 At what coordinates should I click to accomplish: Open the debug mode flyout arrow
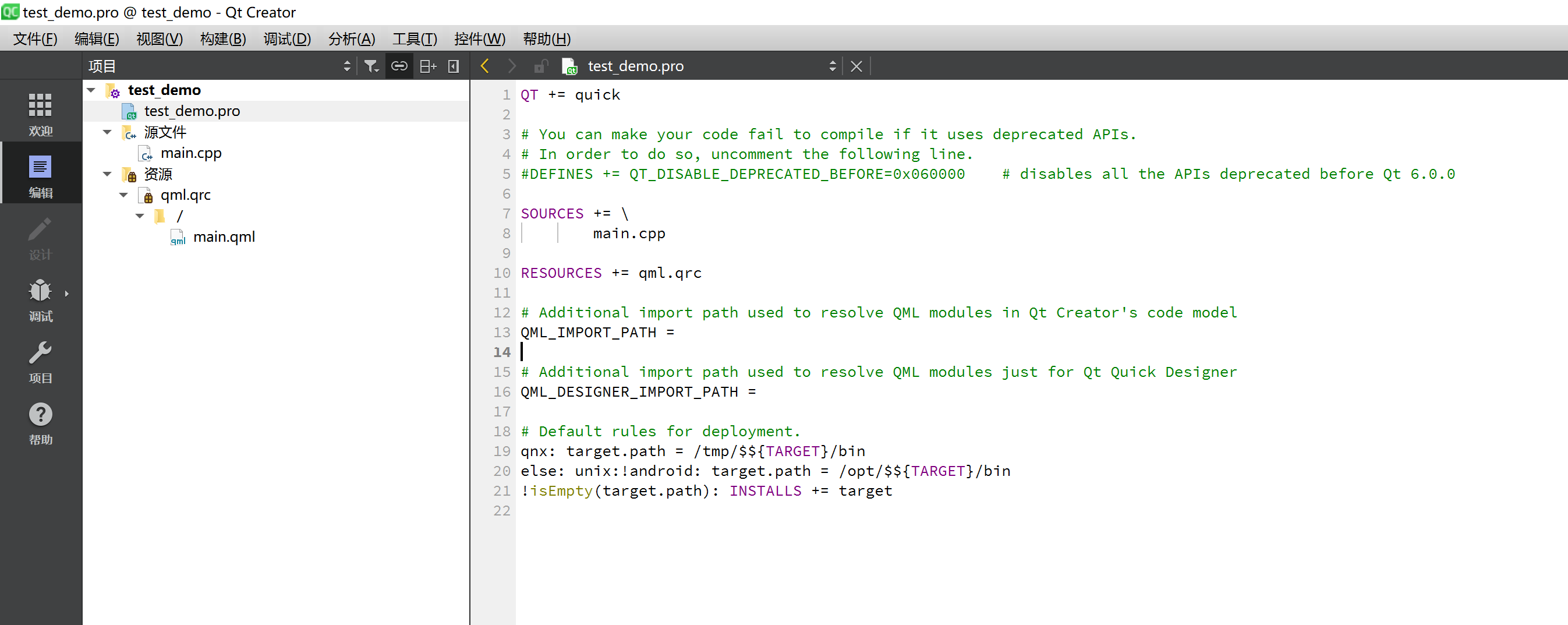click(67, 293)
